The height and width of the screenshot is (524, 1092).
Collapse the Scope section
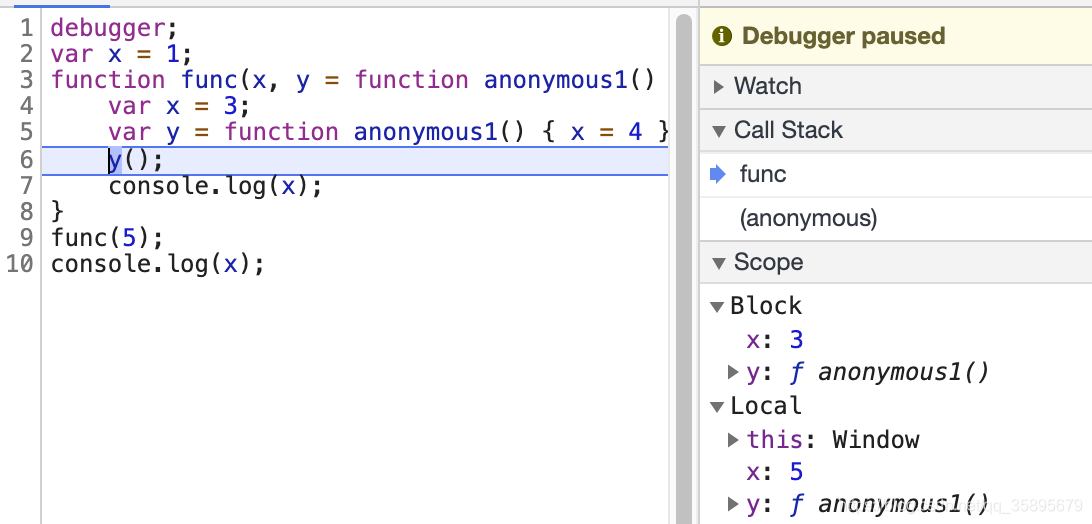[x=719, y=263]
